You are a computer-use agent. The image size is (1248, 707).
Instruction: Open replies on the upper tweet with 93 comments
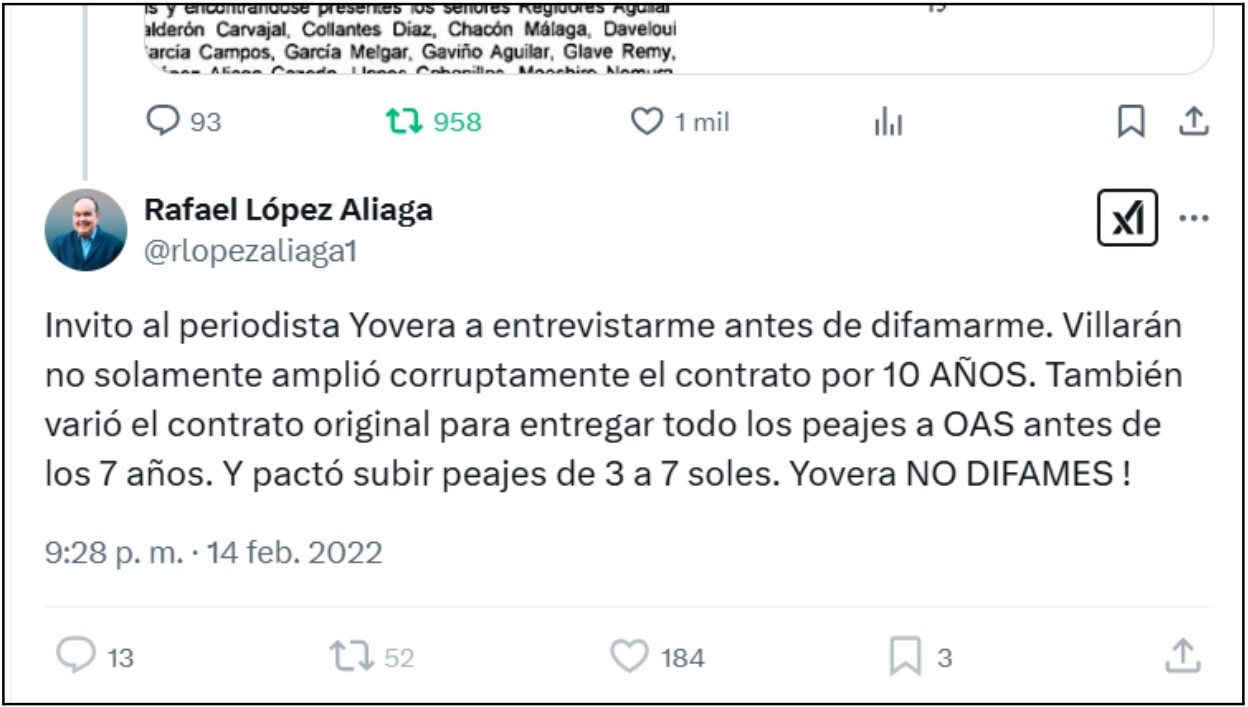click(x=183, y=122)
